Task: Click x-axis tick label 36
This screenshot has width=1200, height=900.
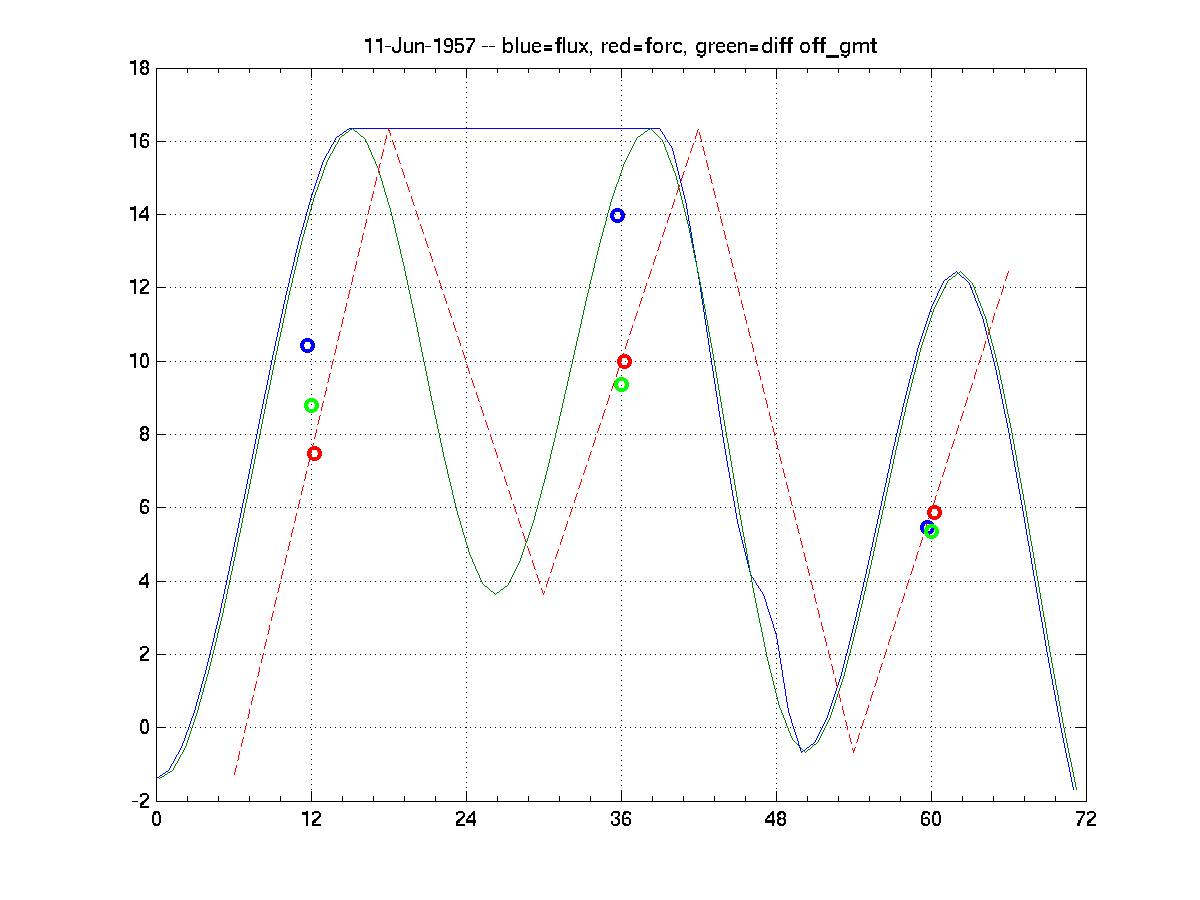Action: 621,819
